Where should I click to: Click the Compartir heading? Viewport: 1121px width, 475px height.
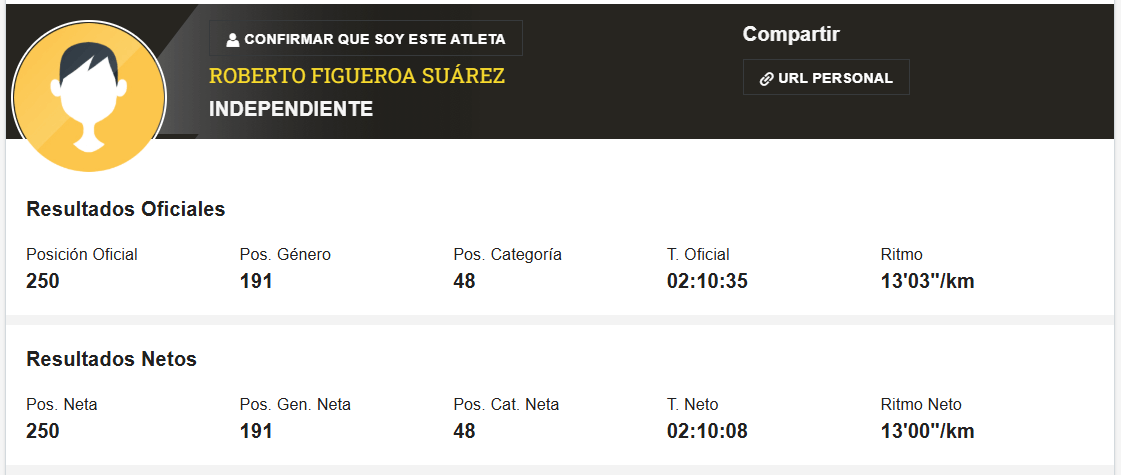pyautogui.click(x=791, y=34)
